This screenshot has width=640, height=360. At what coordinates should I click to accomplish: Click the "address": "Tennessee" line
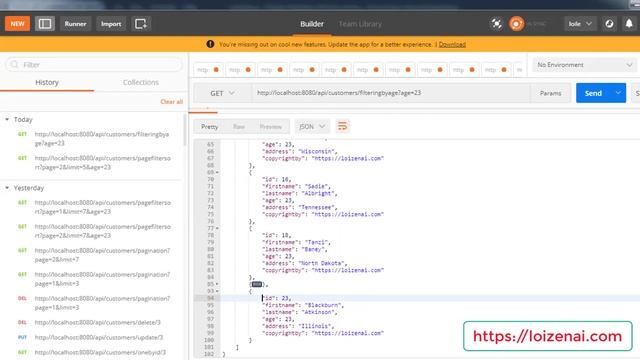click(300, 207)
